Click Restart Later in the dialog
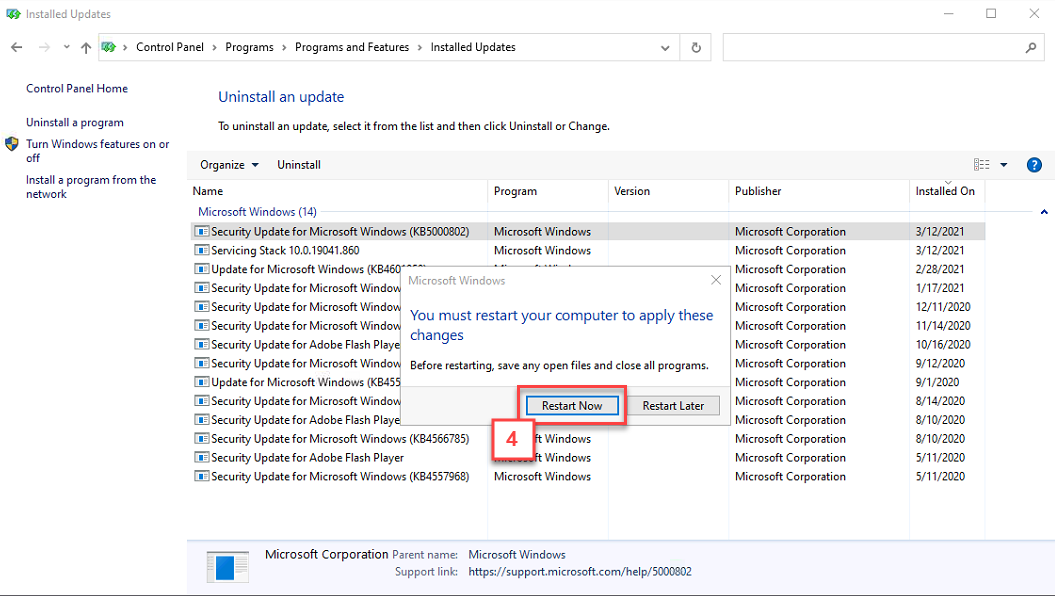 click(x=673, y=406)
